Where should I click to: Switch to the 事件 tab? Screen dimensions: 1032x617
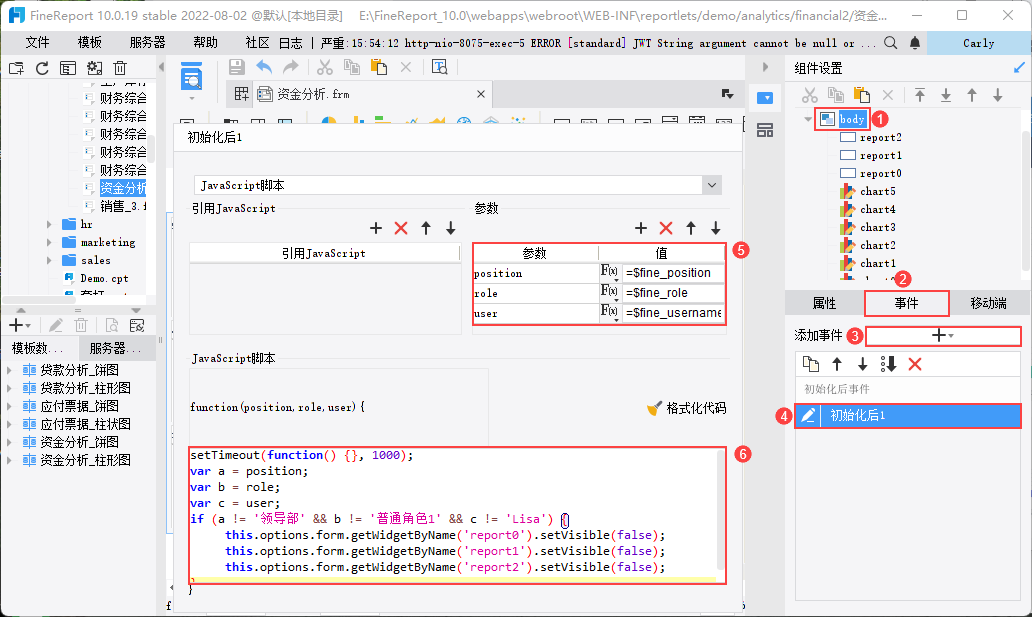tap(906, 303)
